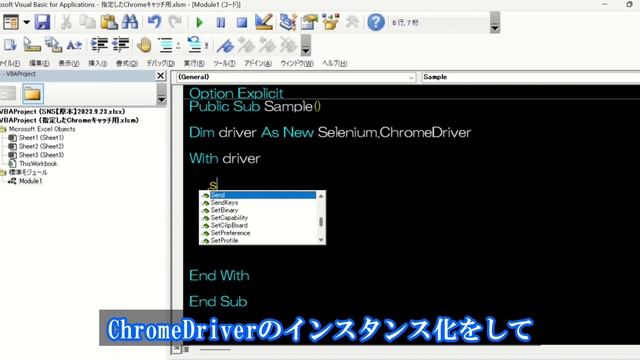Toggle breakpoint with the hand icon
640x360 pixels.
[144, 45]
